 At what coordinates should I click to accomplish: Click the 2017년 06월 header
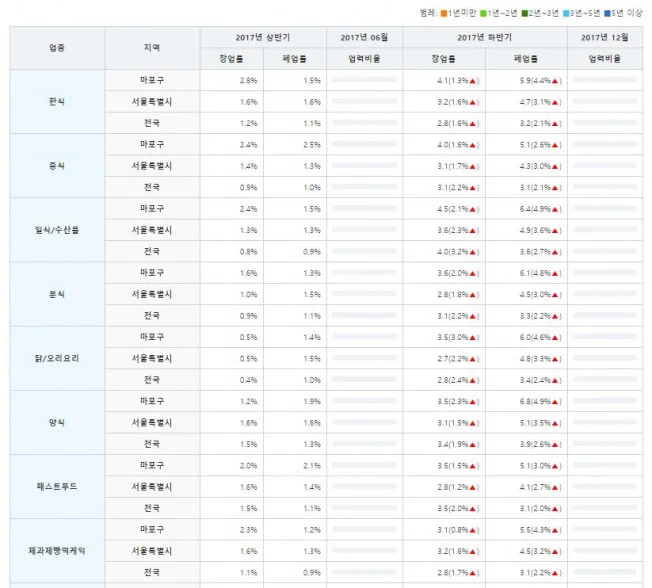click(364, 37)
